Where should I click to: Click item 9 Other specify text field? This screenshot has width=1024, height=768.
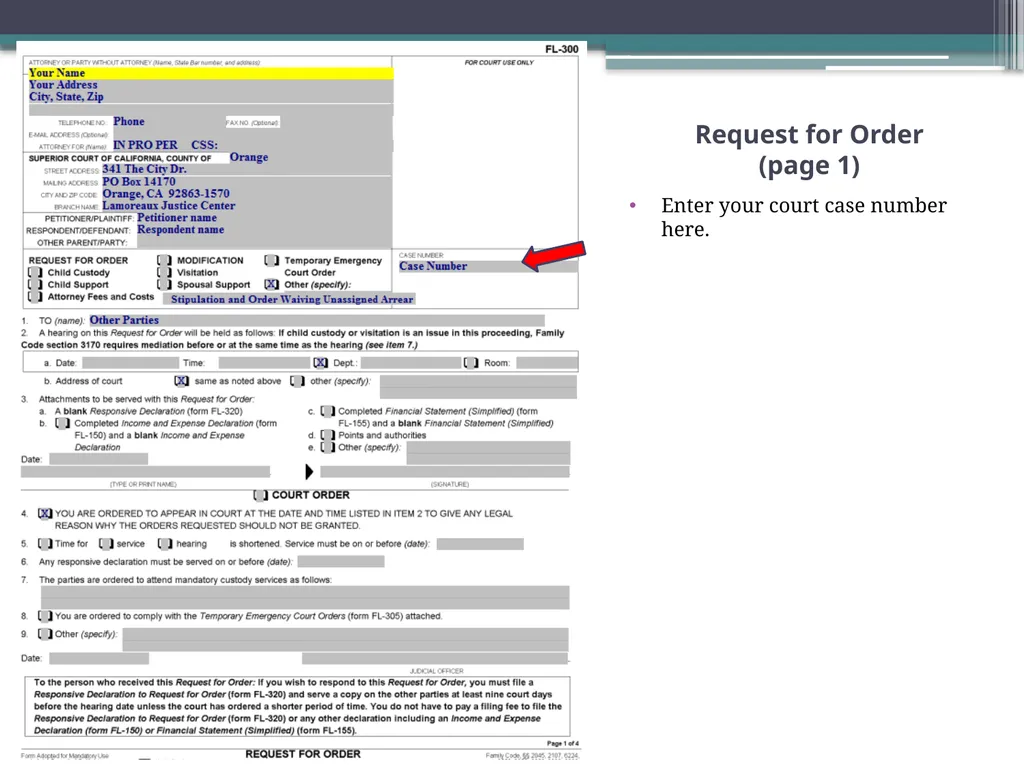coord(345,639)
